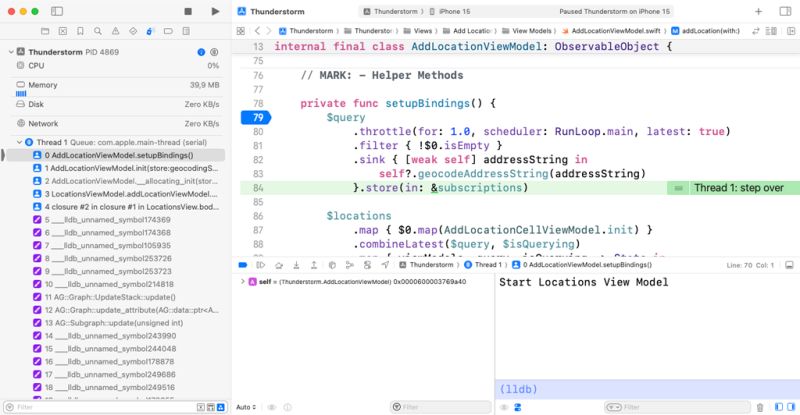Toggle the blue app-frames filter button
The width and height of the screenshot is (800, 415).
[x=220, y=407]
